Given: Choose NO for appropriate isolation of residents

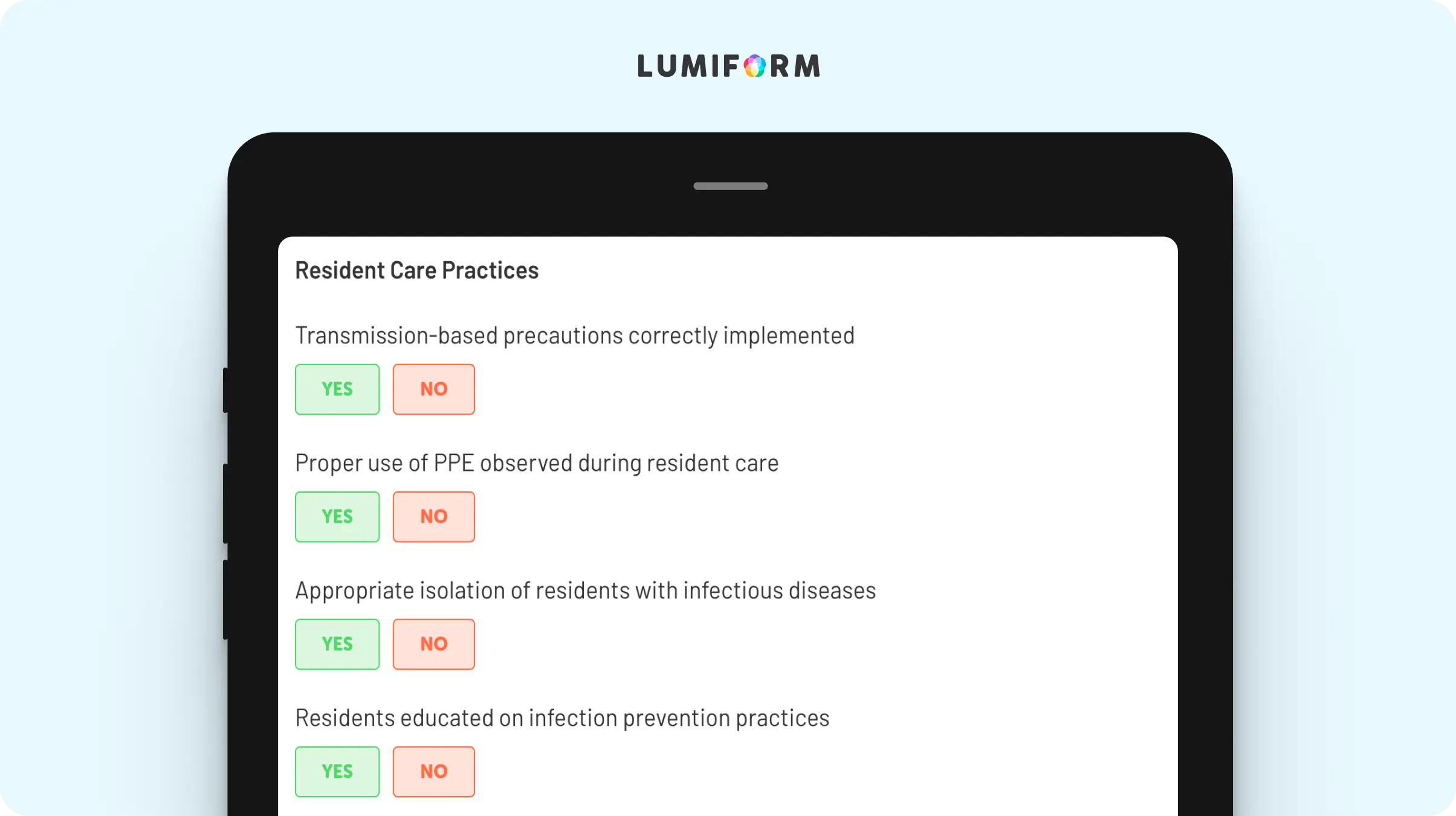Looking at the screenshot, I should [x=434, y=644].
